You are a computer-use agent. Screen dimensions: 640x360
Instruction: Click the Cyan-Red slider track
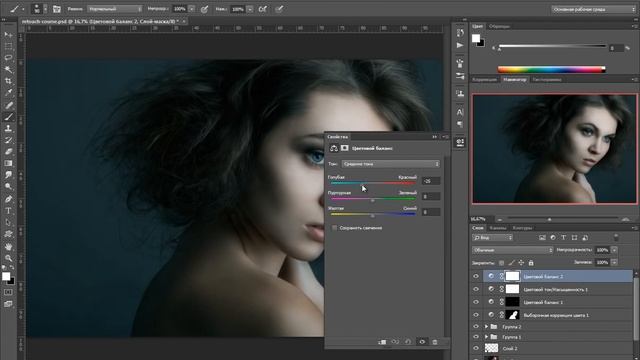[x=373, y=183]
